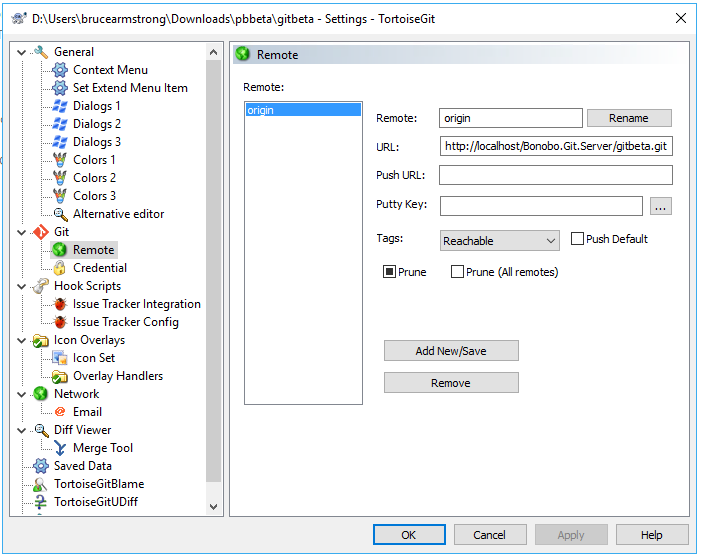Click the Issue Tracker Config bug icon

(60, 322)
